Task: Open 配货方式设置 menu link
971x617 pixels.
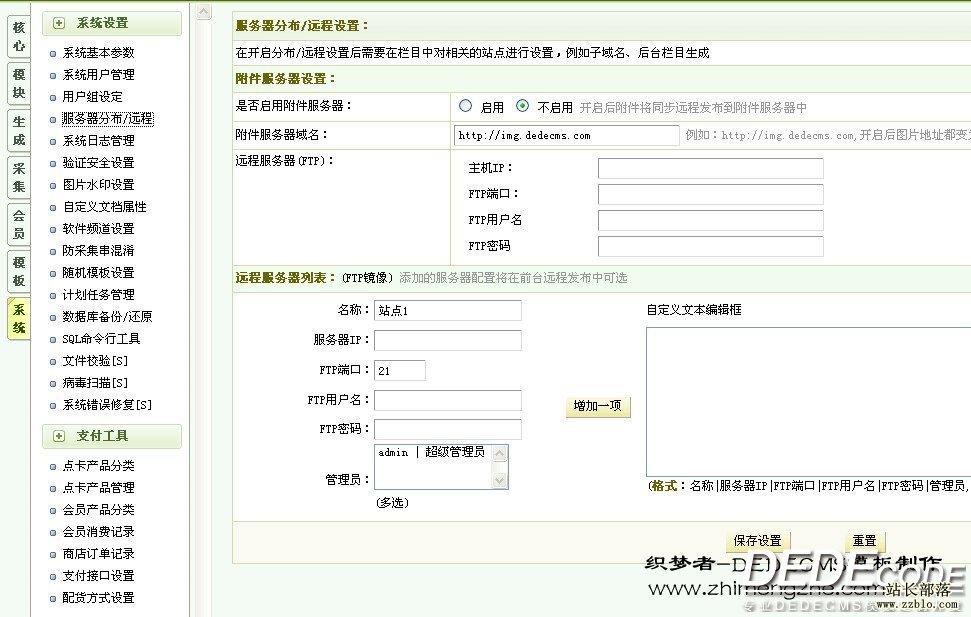Action: [x=98, y=598]
